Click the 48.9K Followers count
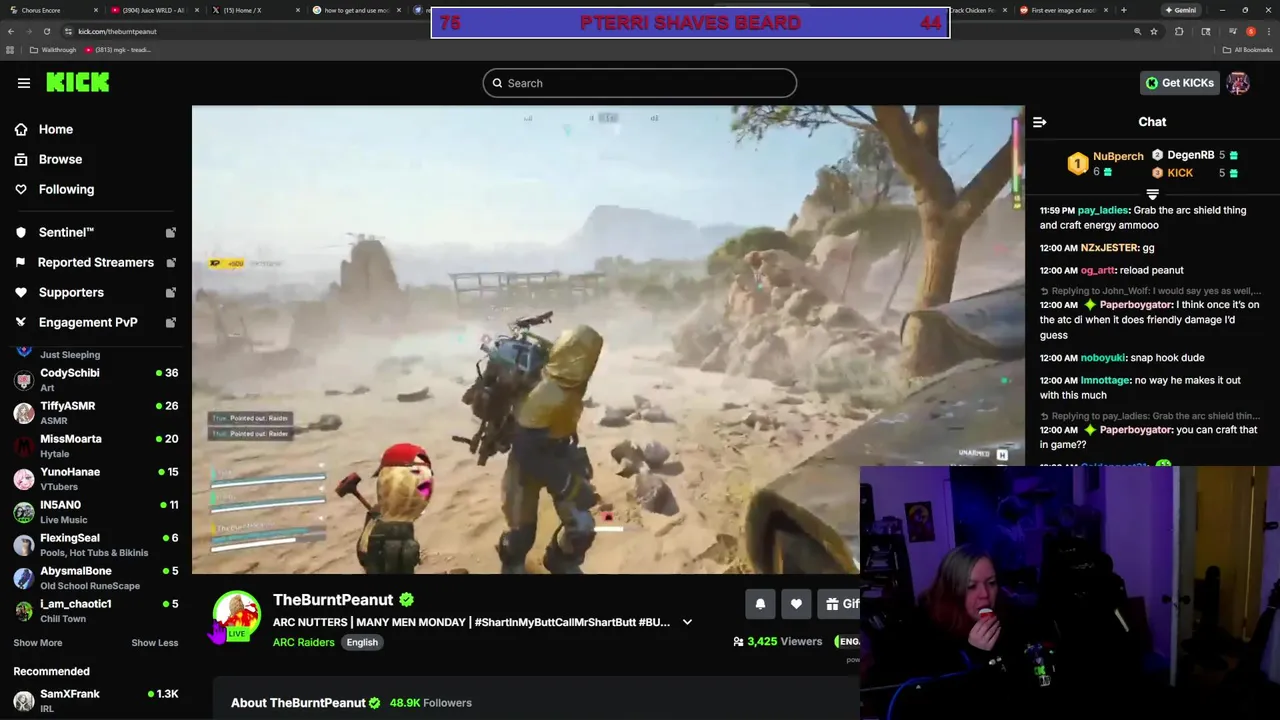1280x720 pixels. (x=431, y=703)
